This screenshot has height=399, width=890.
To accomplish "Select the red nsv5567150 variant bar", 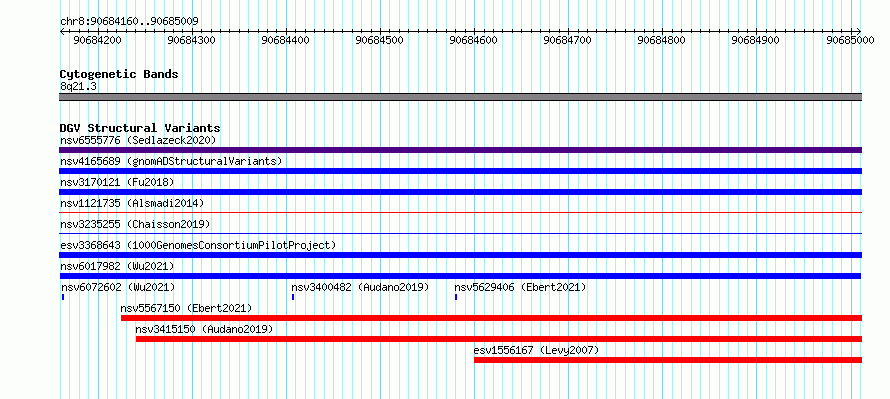I will (492, 318).
